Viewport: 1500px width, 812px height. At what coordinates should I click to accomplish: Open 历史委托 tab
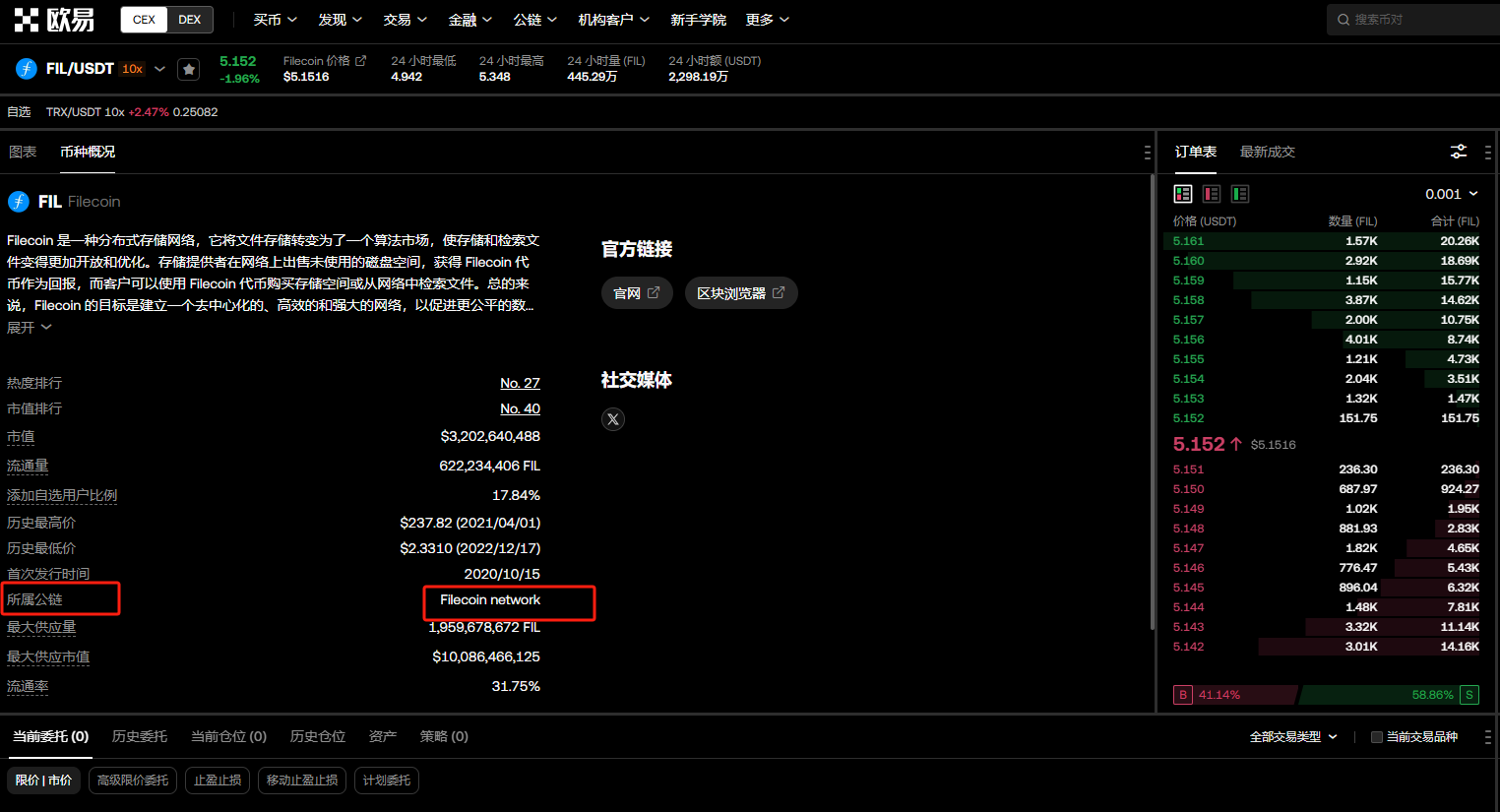[140, 736]
